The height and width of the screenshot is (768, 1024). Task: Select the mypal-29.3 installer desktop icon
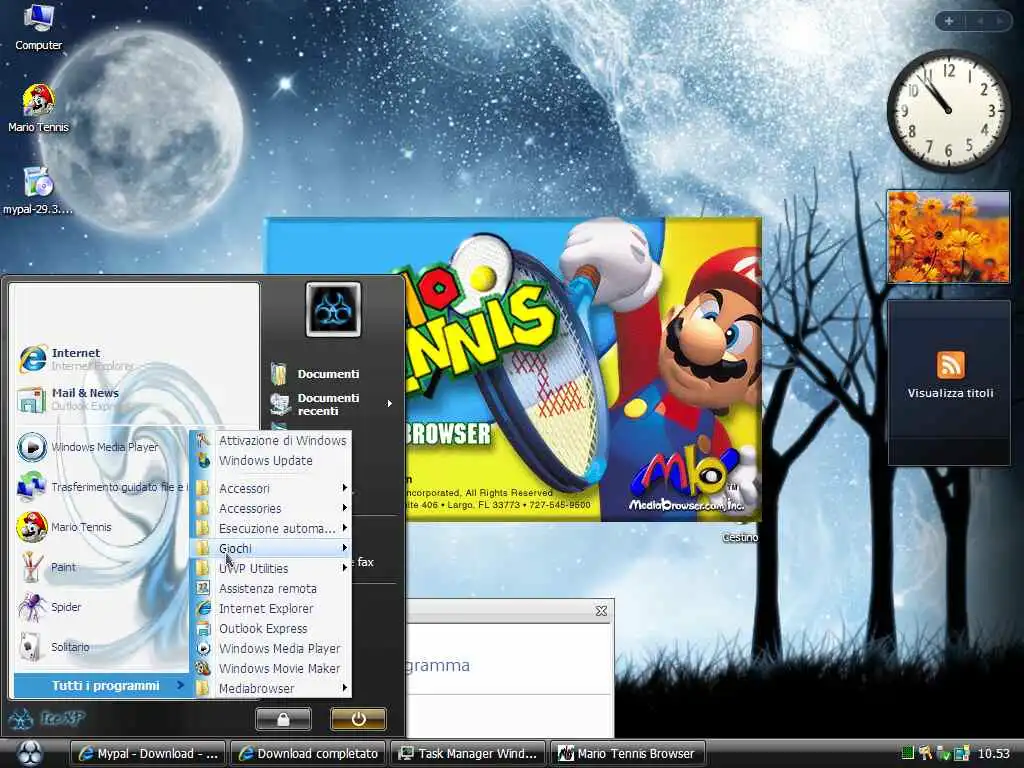(38, 191)
